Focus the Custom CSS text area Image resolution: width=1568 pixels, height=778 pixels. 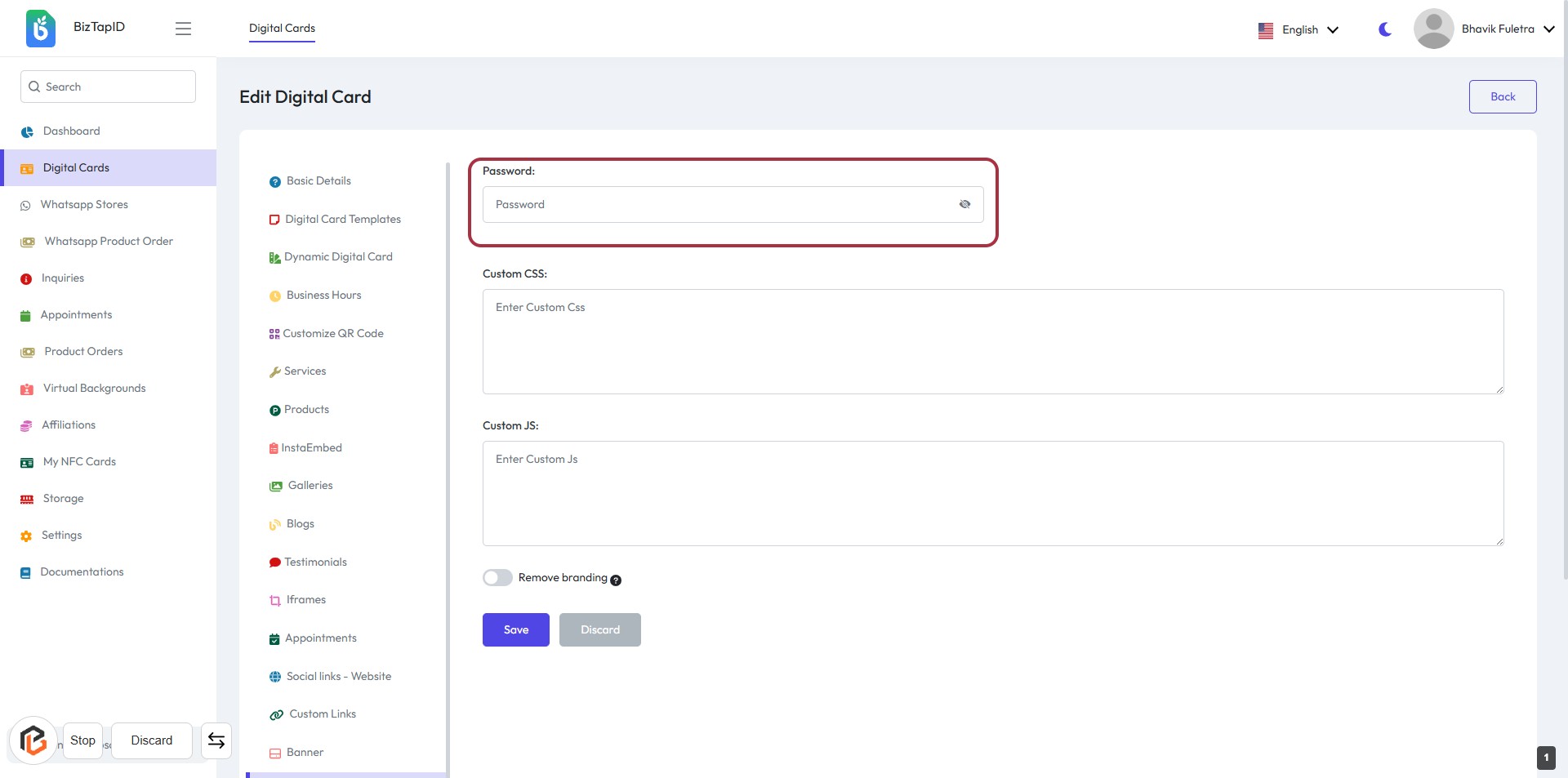(992, 341)
